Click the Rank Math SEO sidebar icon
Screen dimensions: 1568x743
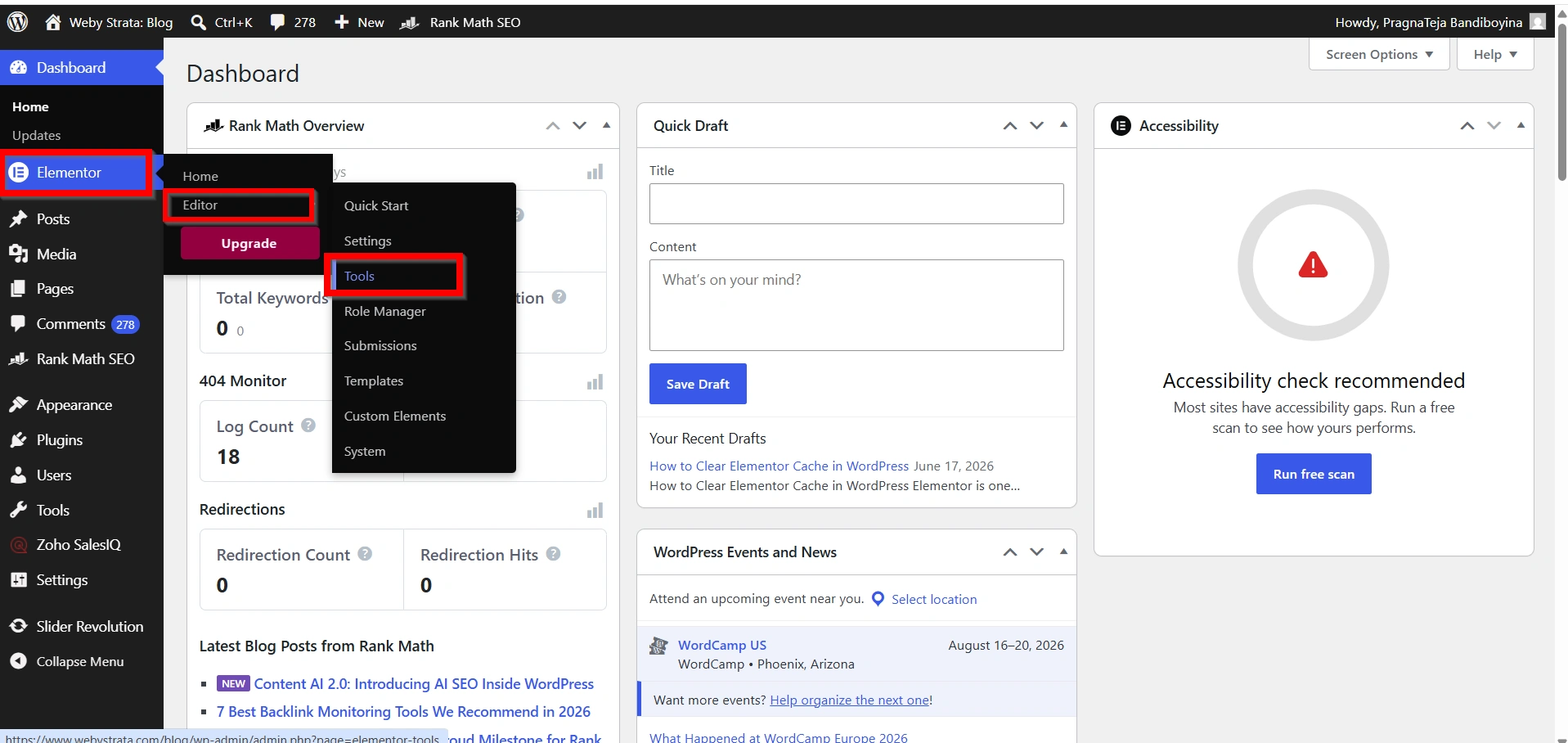(x=18, y=359)
